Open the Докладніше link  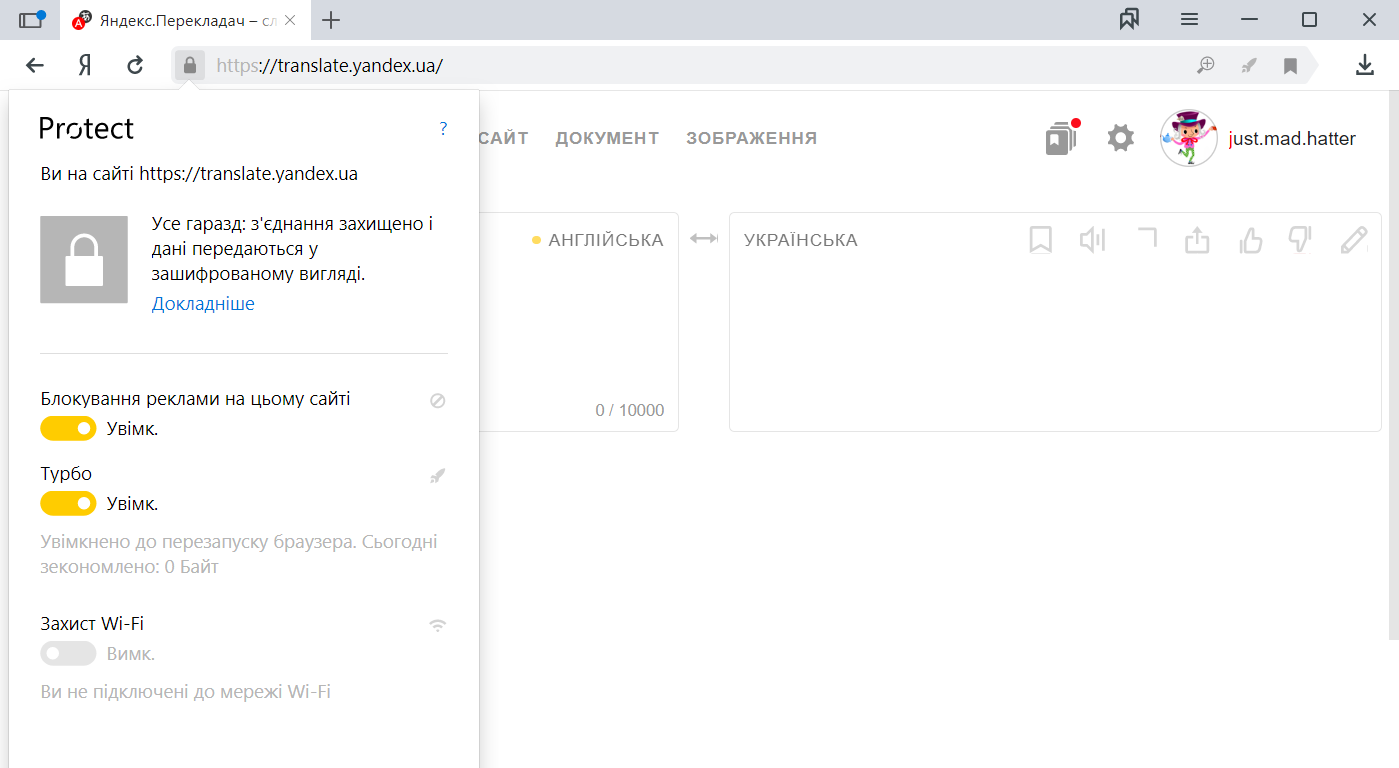pos(203,304)
